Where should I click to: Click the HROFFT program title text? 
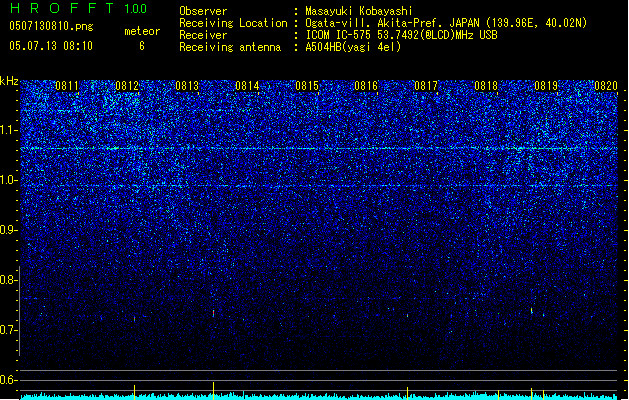pos(62,8)
